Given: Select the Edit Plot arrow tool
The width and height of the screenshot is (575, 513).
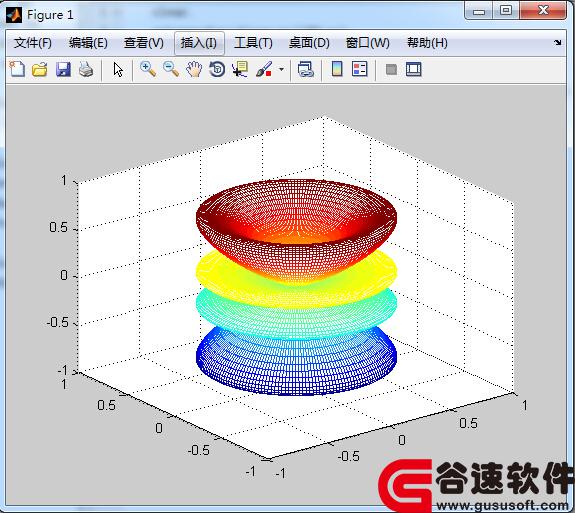Looking at the screenshot, I should point(118,69).
